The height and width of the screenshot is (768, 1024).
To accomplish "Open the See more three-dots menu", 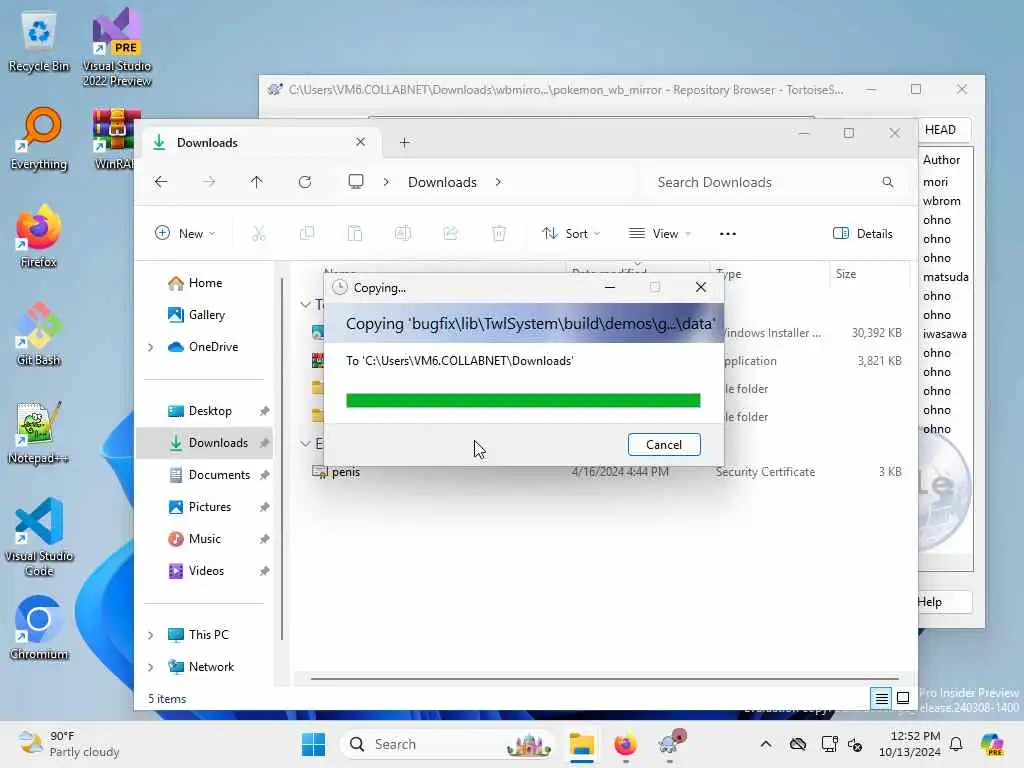I will [728, 233].
